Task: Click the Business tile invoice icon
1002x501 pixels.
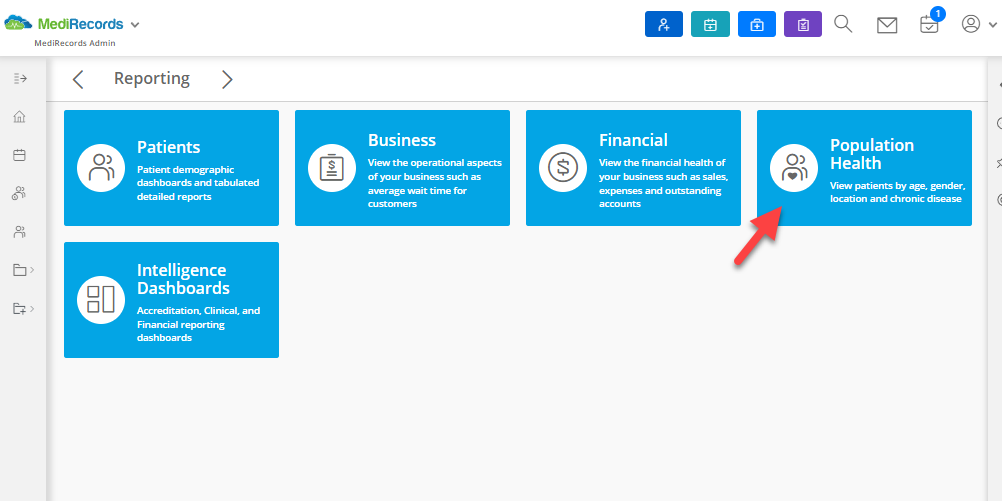Action: coord(332,168)
